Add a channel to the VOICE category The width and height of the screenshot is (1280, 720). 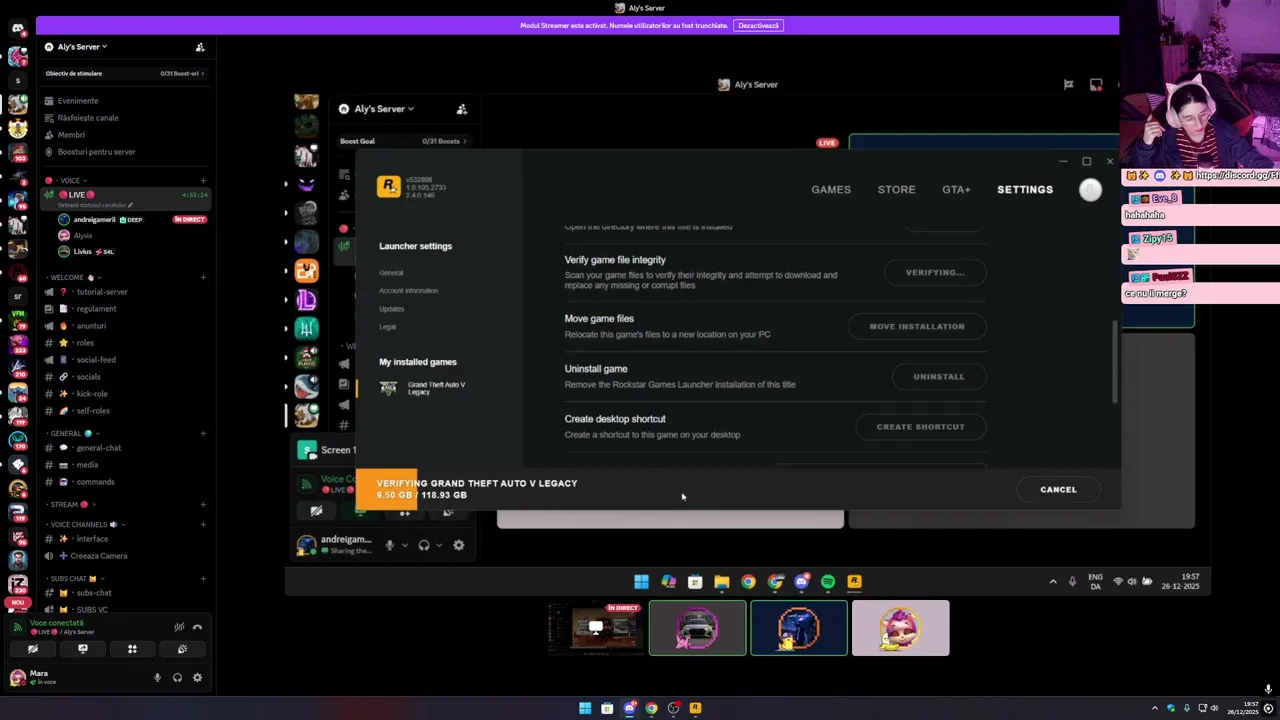[x=203, y=181]
